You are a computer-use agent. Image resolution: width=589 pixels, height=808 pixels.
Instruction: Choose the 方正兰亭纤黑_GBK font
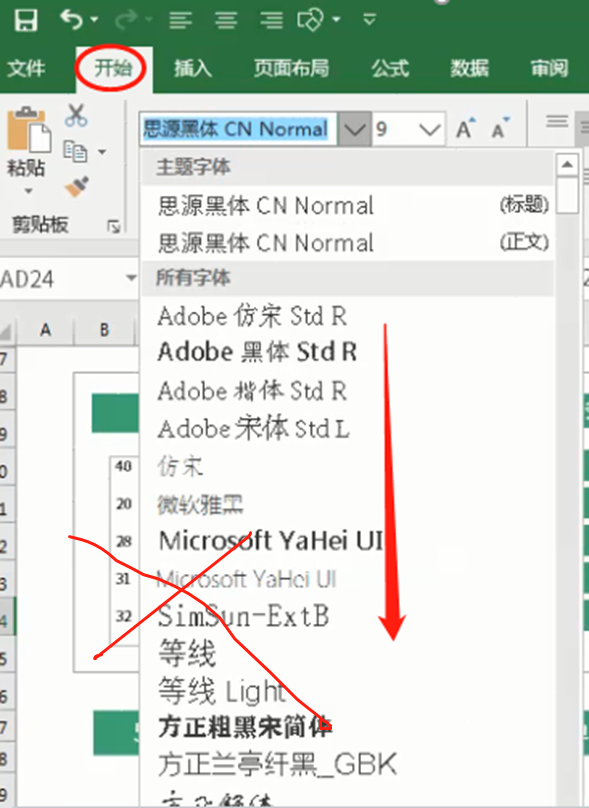pyautogui.click(x=348, y=765)
